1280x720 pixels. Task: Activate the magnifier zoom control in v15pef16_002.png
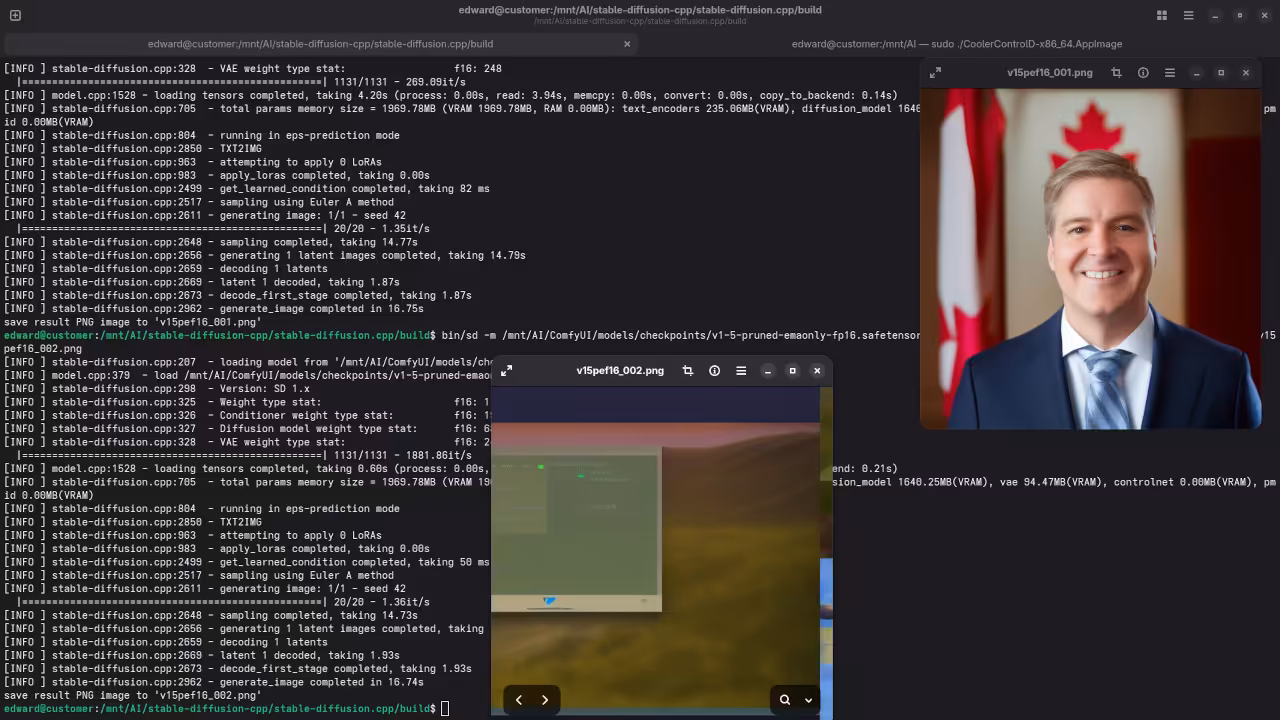(785, 699)
